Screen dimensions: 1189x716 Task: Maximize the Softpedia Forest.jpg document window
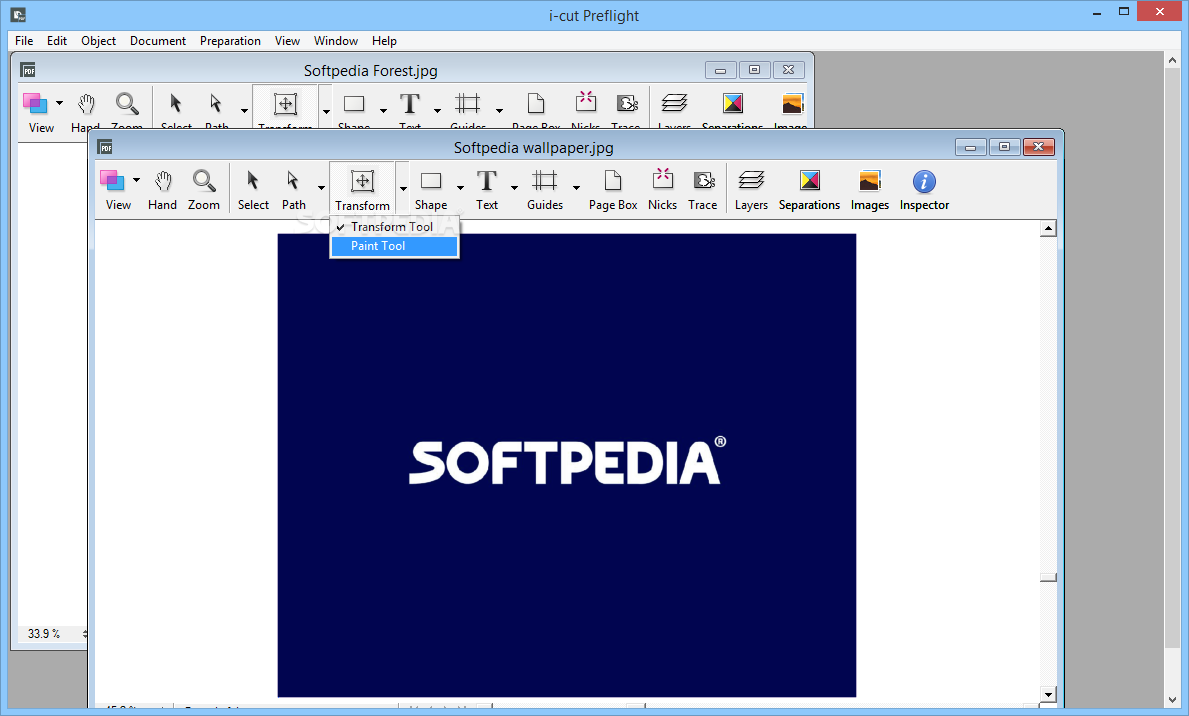[x=754, y=70]
